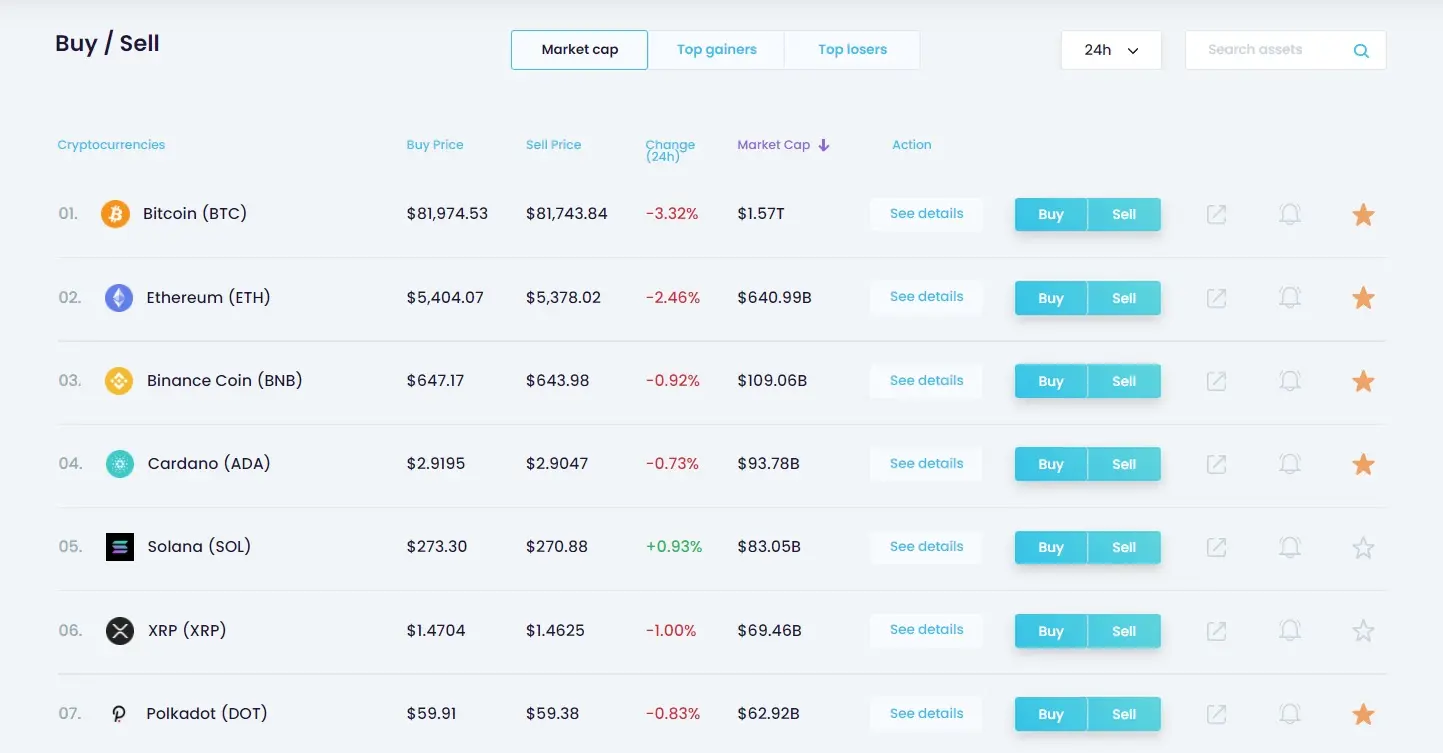
Task: Sell Ethereum button
Action: click(x=1124, y=298)
